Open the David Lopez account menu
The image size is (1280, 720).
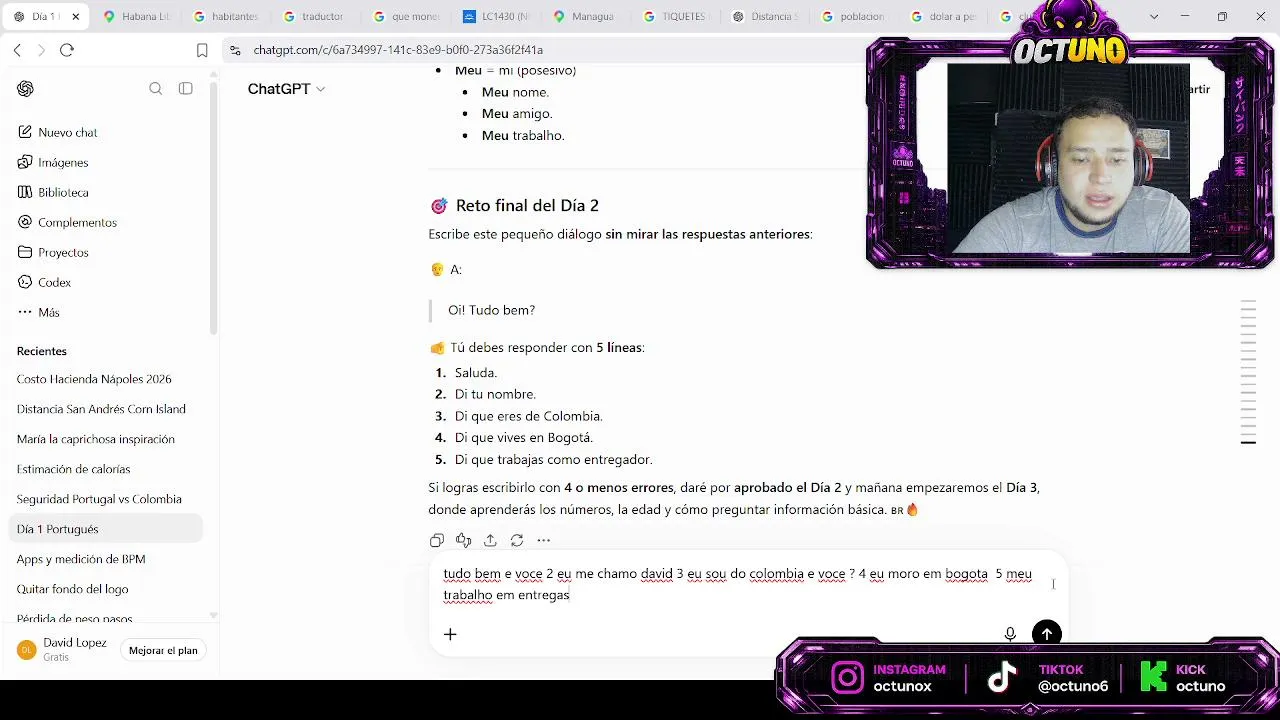(x=65, y=650)
